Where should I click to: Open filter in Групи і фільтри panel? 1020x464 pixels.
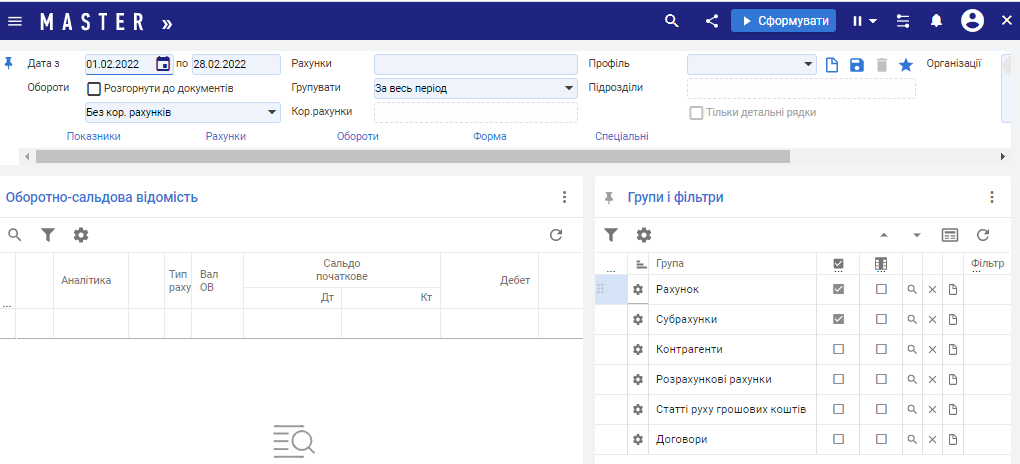click(611, 235)
